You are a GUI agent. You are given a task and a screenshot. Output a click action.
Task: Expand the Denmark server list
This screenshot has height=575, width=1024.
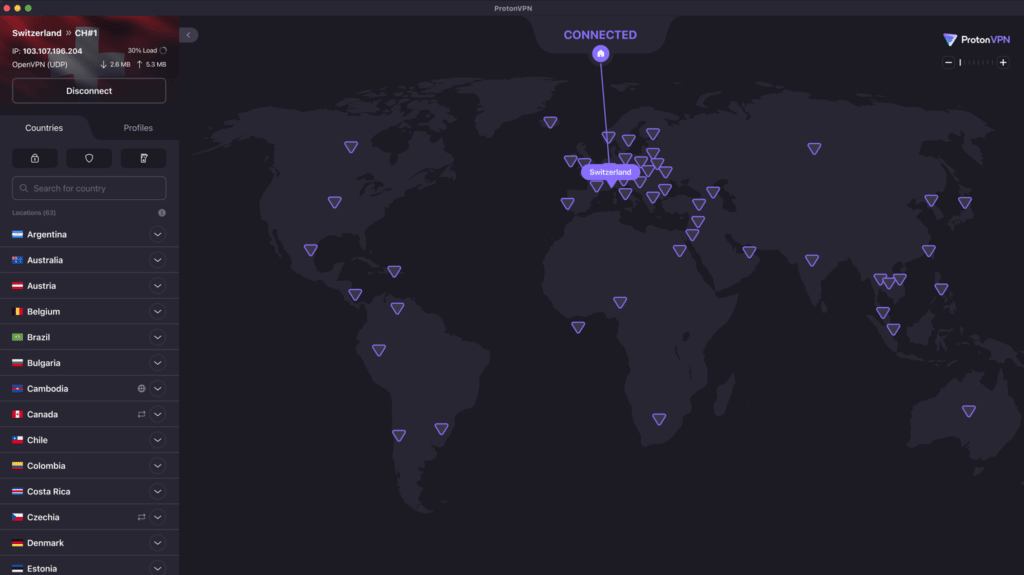coord(157,543)
